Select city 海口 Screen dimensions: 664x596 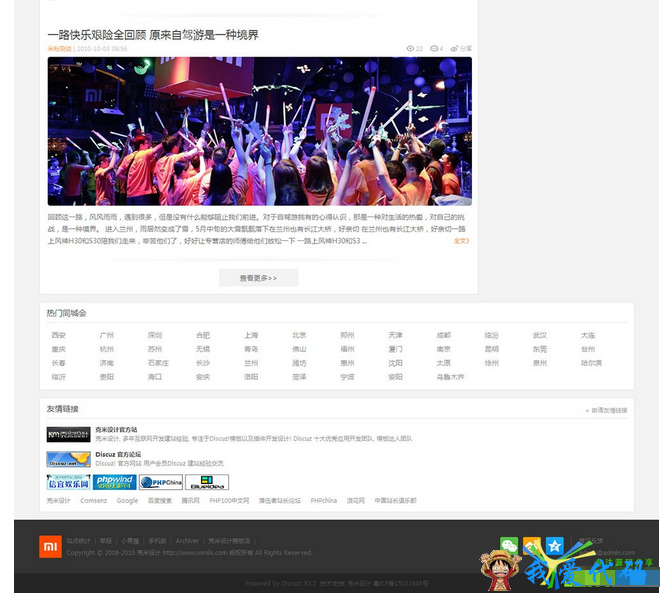coord(155,377)
